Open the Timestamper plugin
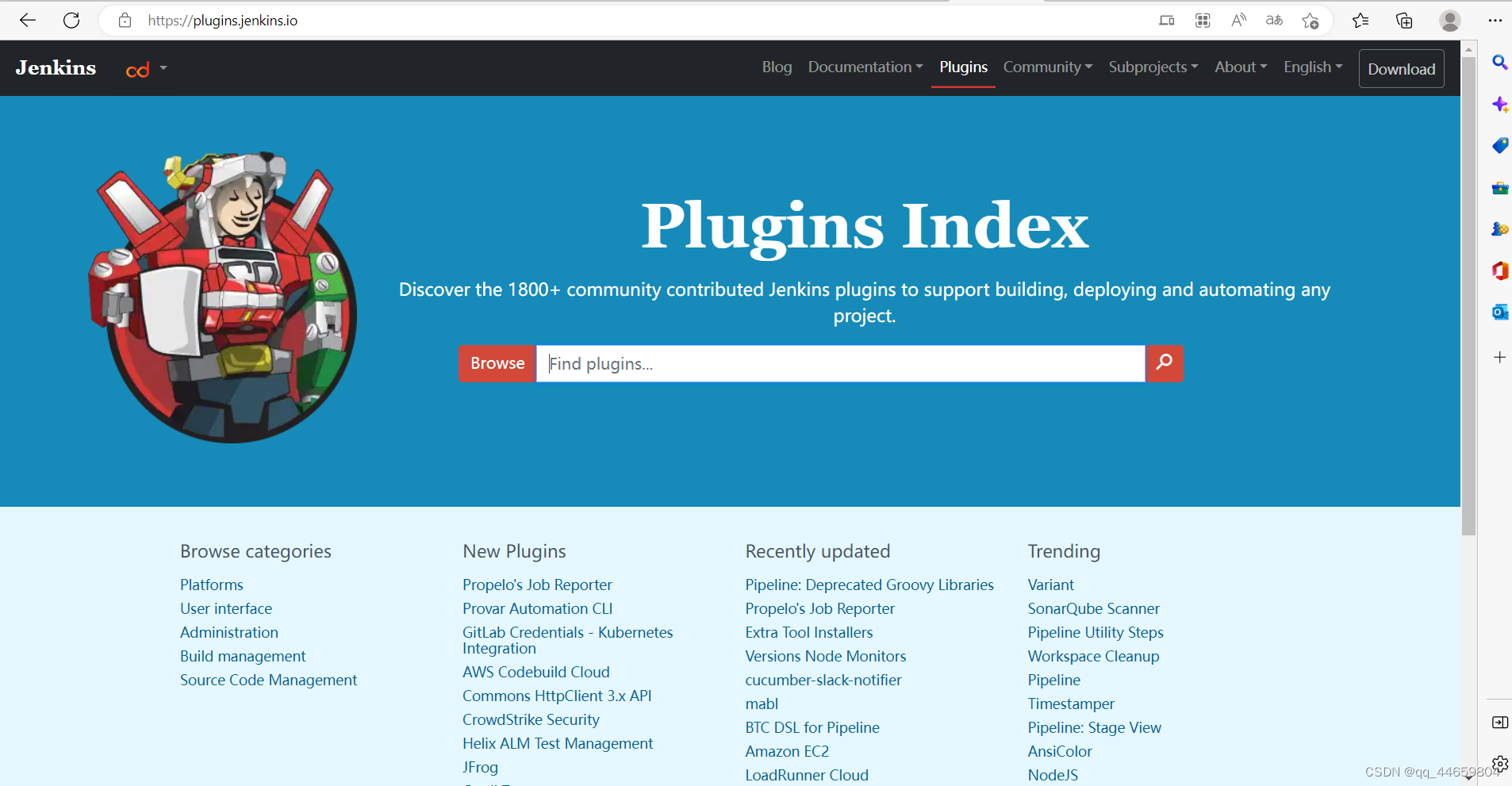 (x=1071, y=704)
